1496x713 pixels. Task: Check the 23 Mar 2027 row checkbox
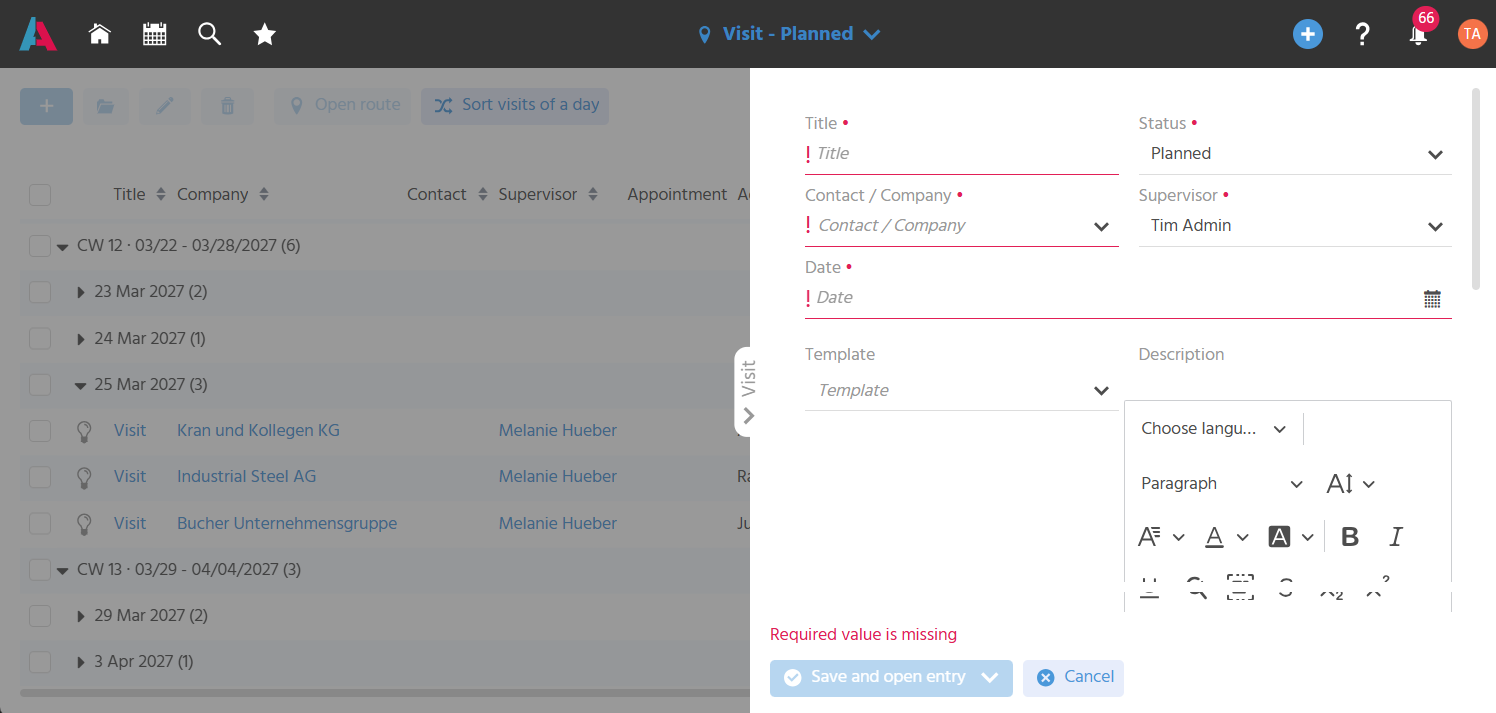(x=40, y=292)
